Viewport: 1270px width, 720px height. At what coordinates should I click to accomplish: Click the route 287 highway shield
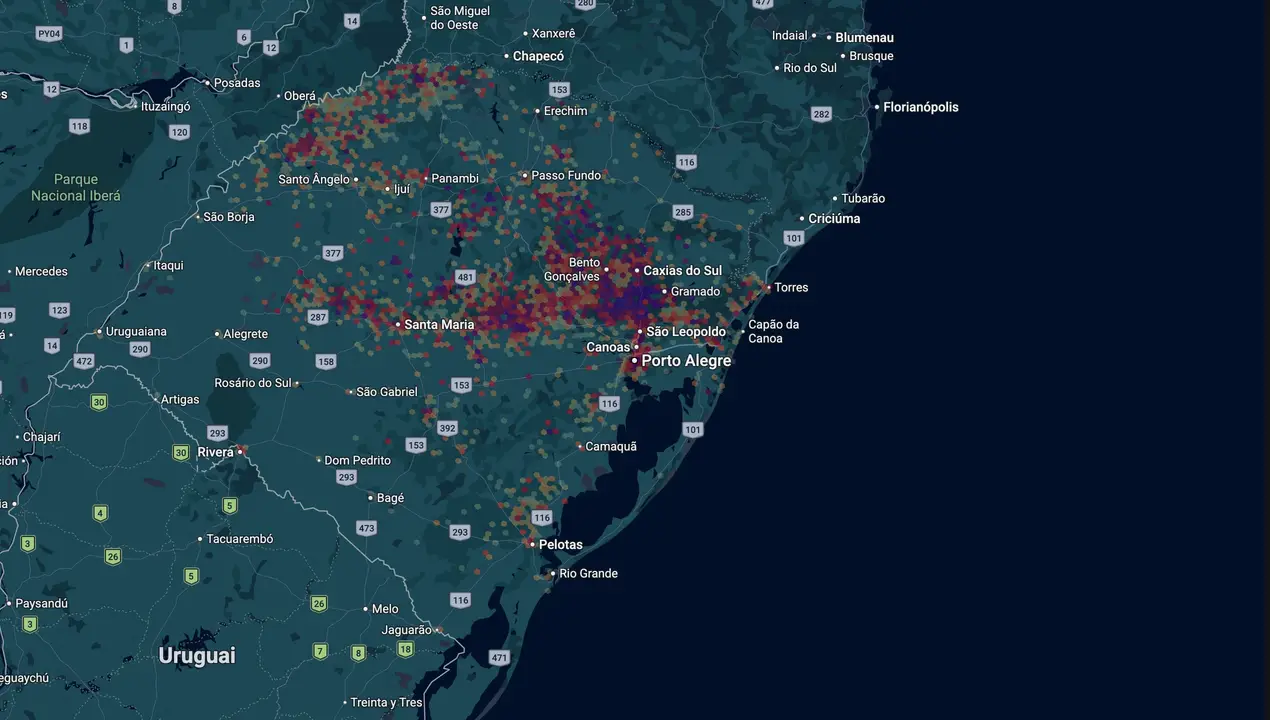(318, 317)
